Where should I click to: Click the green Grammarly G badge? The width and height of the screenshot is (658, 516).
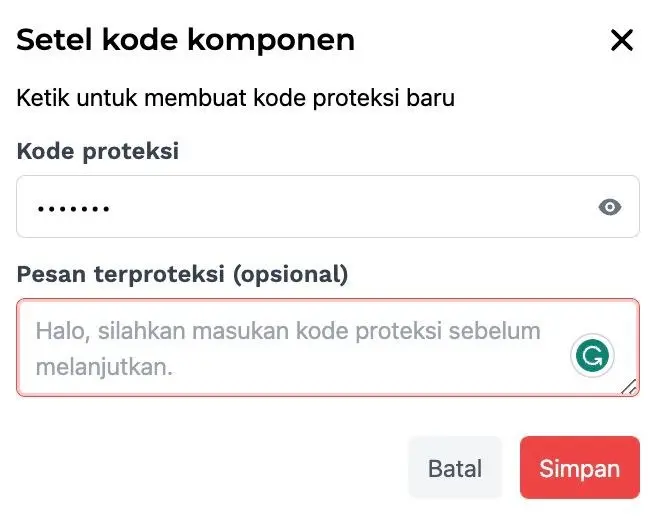click(592, 354)
